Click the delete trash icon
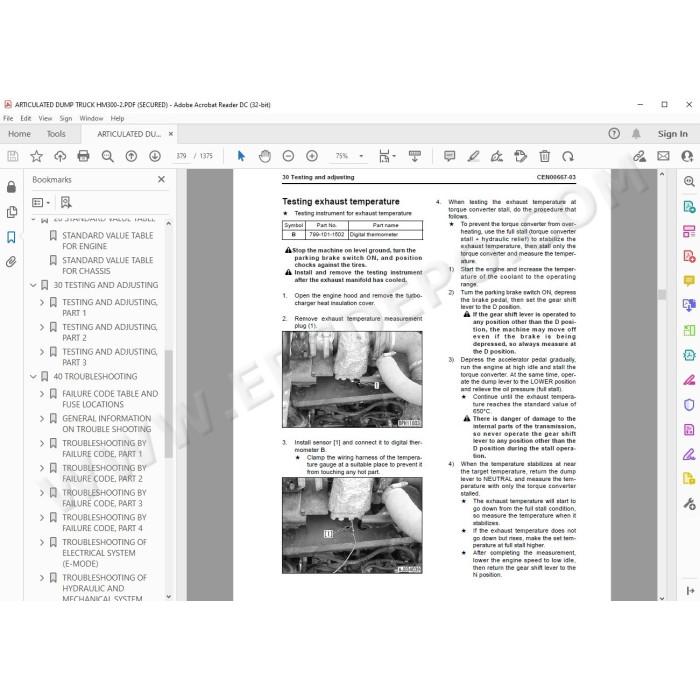 (x=544, y=156)
